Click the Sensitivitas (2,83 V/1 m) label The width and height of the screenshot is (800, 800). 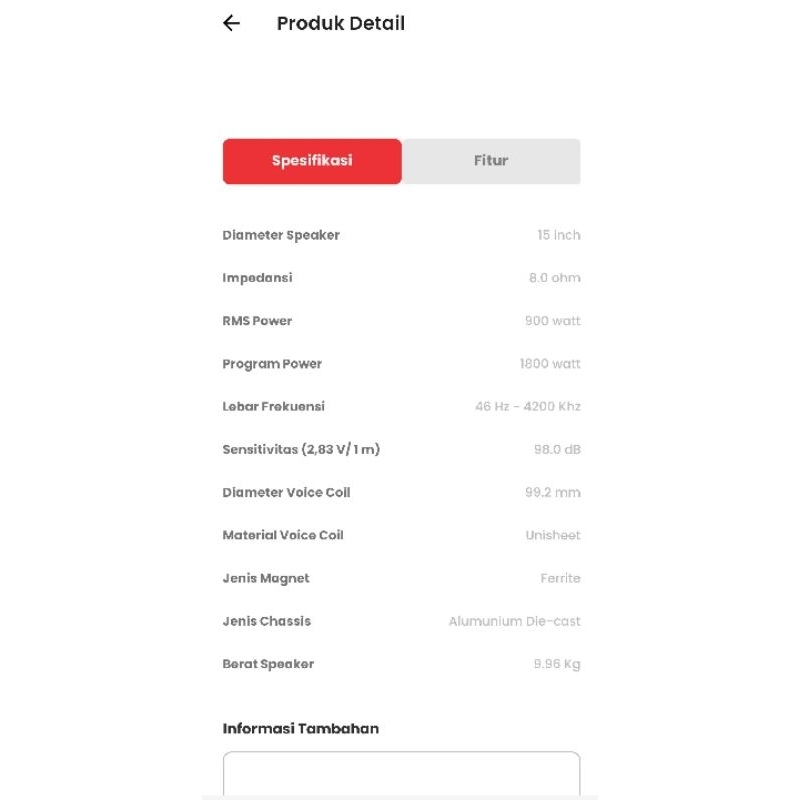click(x=301, y=450)
